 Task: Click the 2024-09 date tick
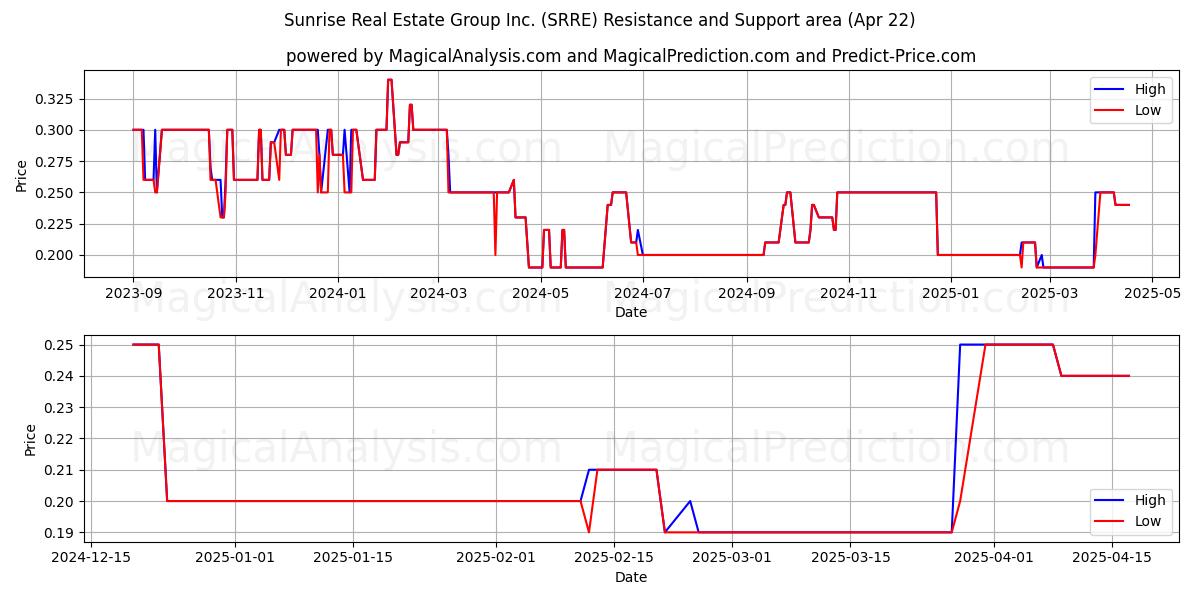click(746, 294)
